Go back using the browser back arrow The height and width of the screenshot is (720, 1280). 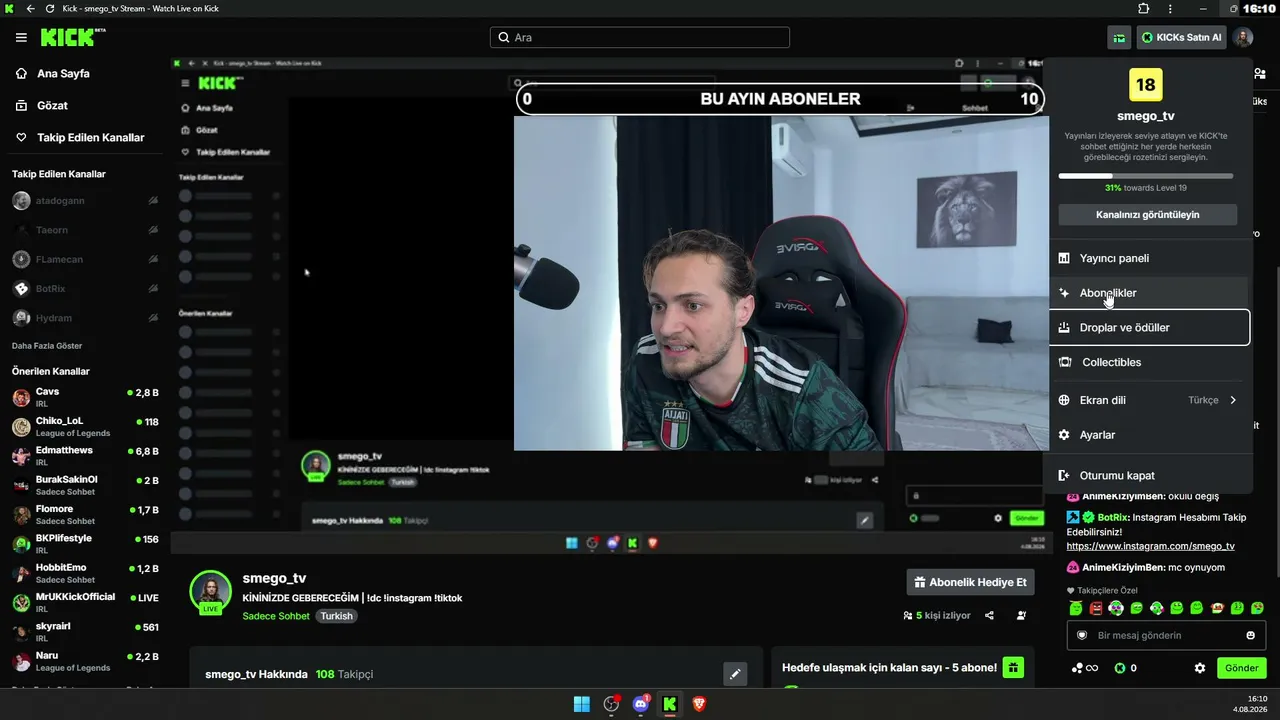click(x=30, y=9)
